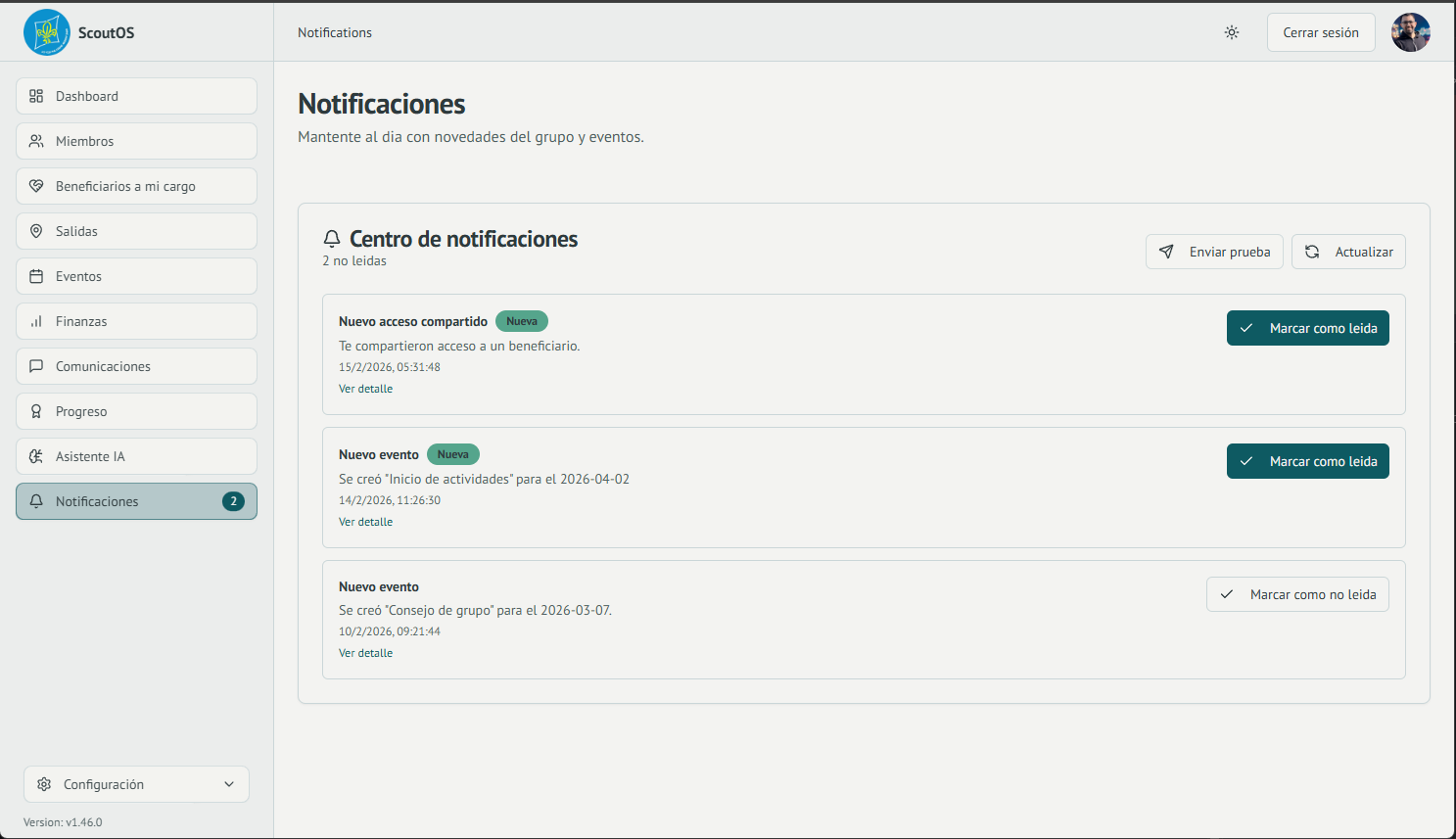Click the calendar icon next to Eventos

(36, 276)
